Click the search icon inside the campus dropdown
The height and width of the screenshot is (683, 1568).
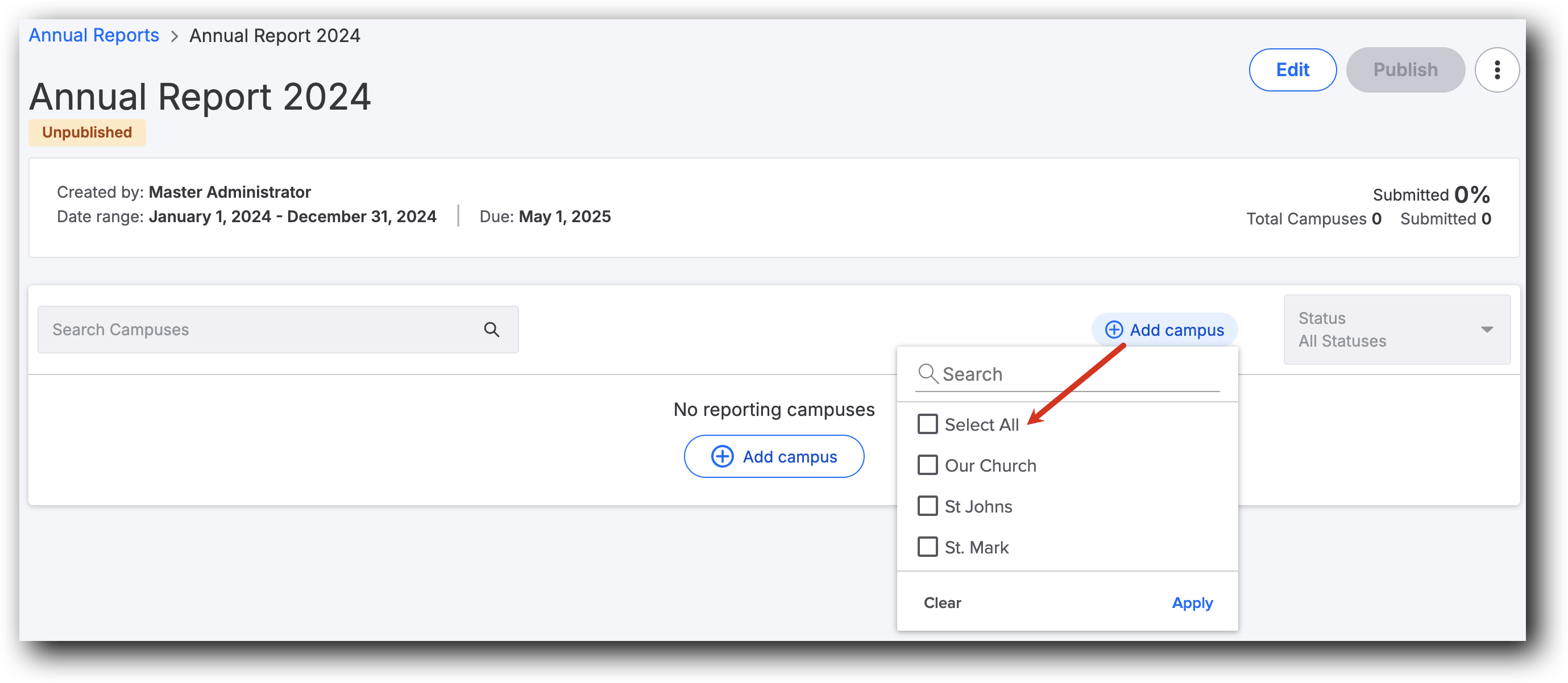pyautogui.click(x=928, y=374)
